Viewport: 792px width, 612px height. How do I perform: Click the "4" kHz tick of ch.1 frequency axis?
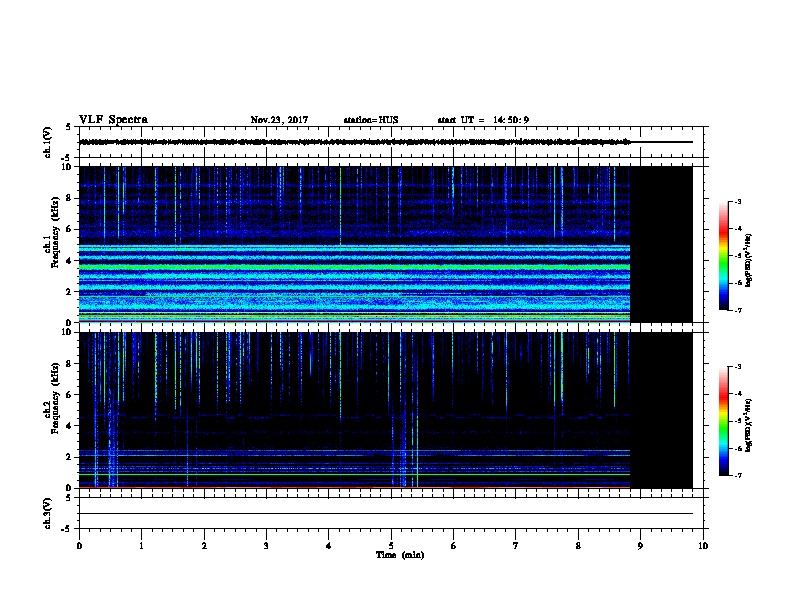coord(70,261)
